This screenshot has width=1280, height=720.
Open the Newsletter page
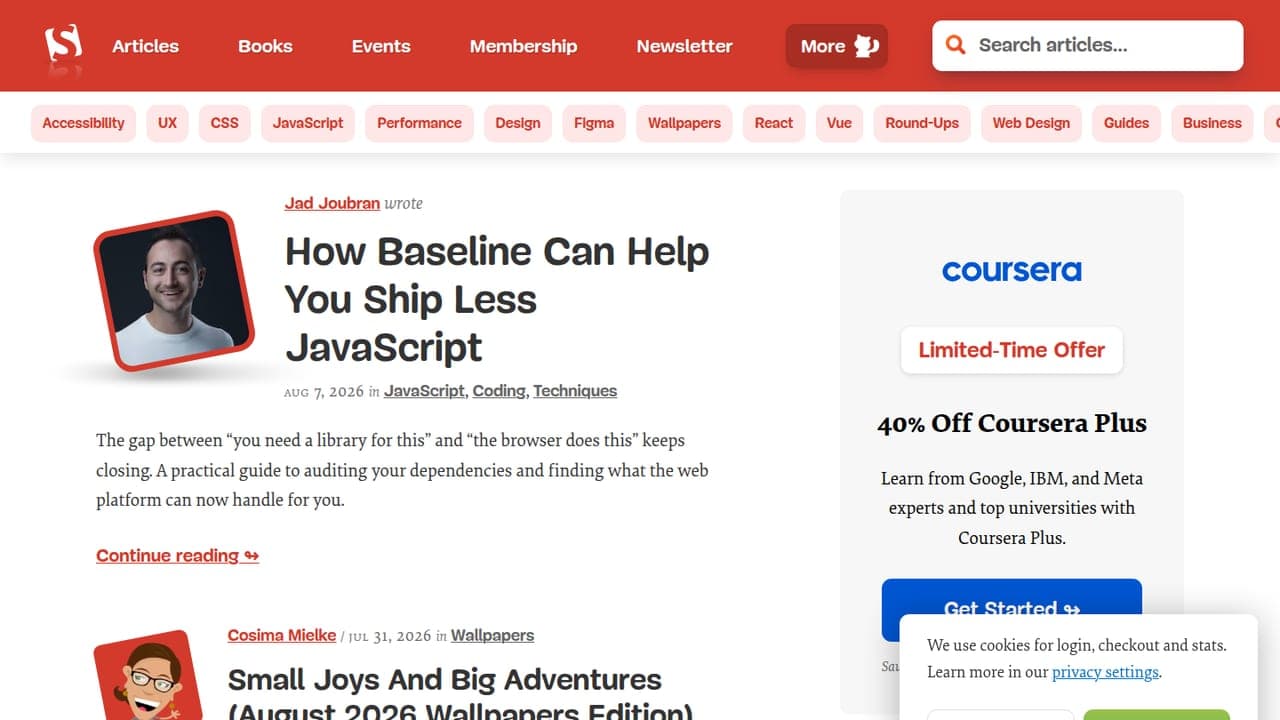coord(684,46)
